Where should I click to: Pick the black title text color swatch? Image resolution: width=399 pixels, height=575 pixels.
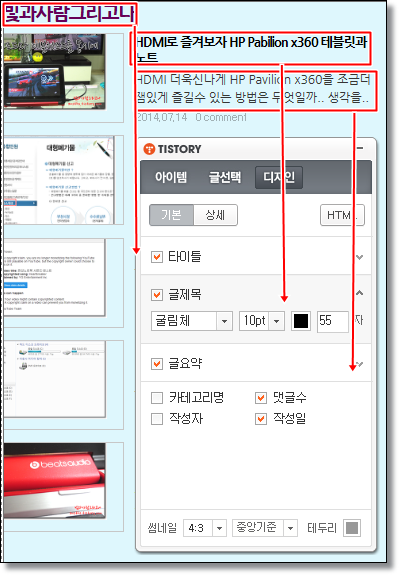coord(301,321)
